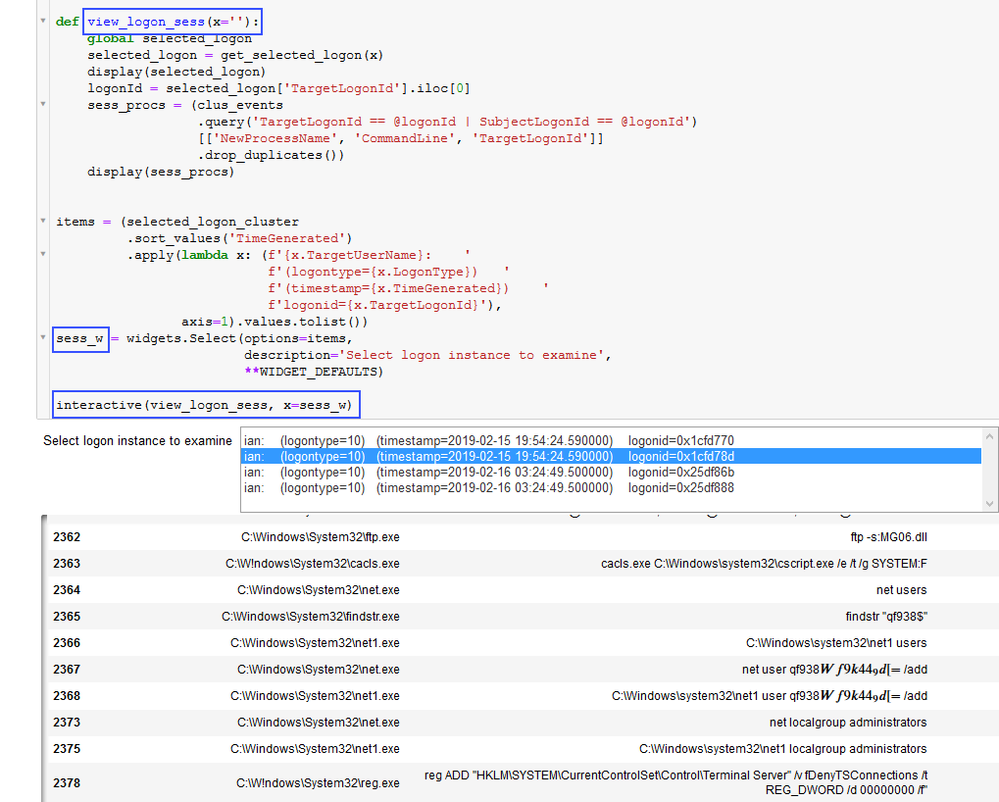
Task: Click the 'Select logon instance to examine' label
Action: coord(138,441)
